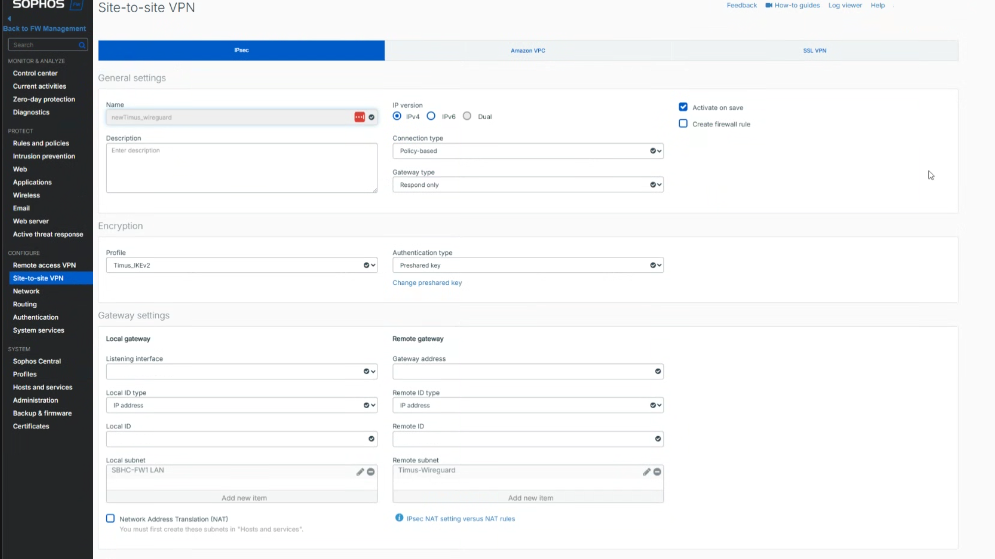Viewport: 995px width, 559px height.
Task: Switch to SSL VPN tab
Action: 815,50
